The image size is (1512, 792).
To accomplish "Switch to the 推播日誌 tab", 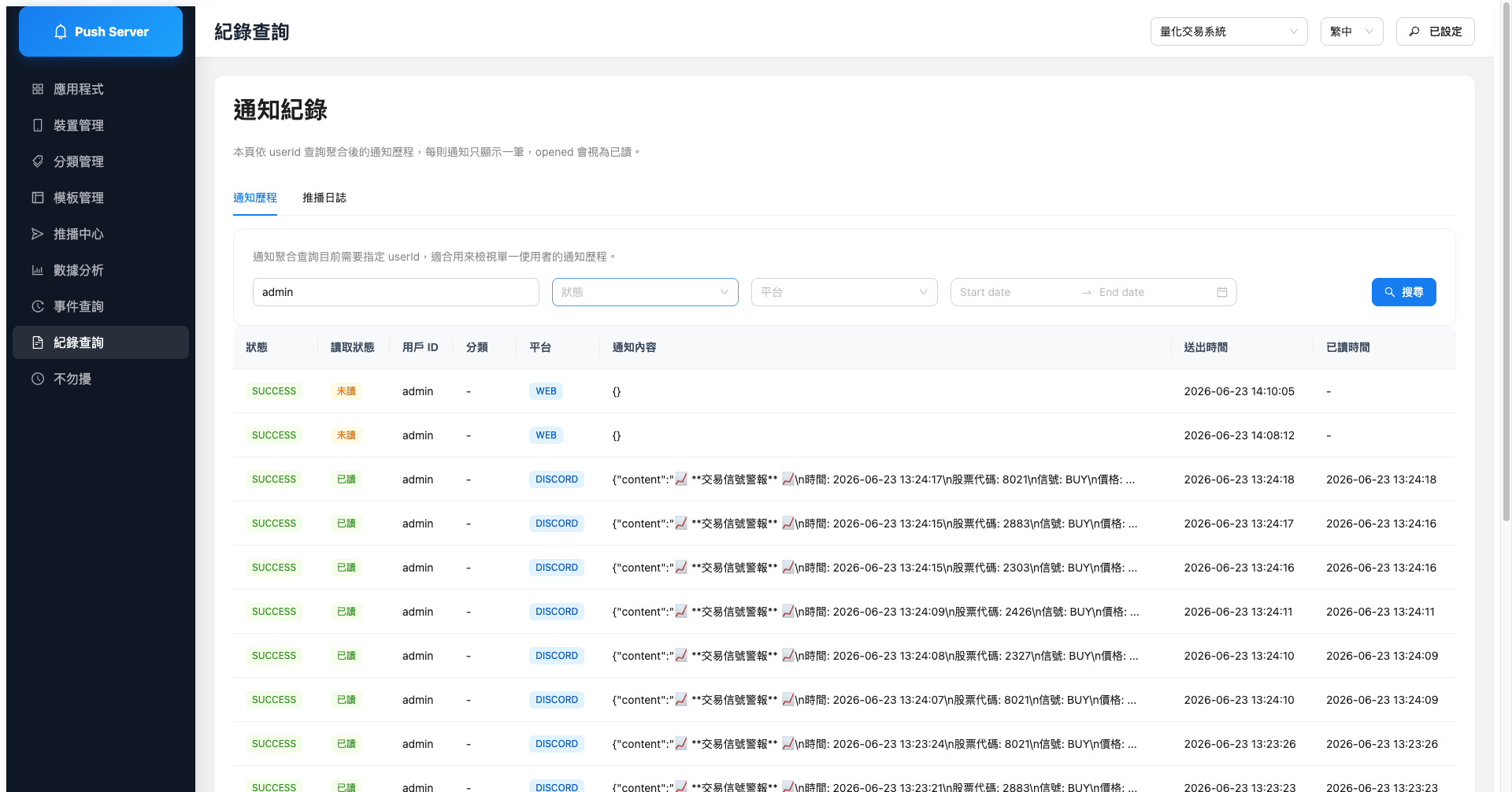I will (x=324, y=198).
